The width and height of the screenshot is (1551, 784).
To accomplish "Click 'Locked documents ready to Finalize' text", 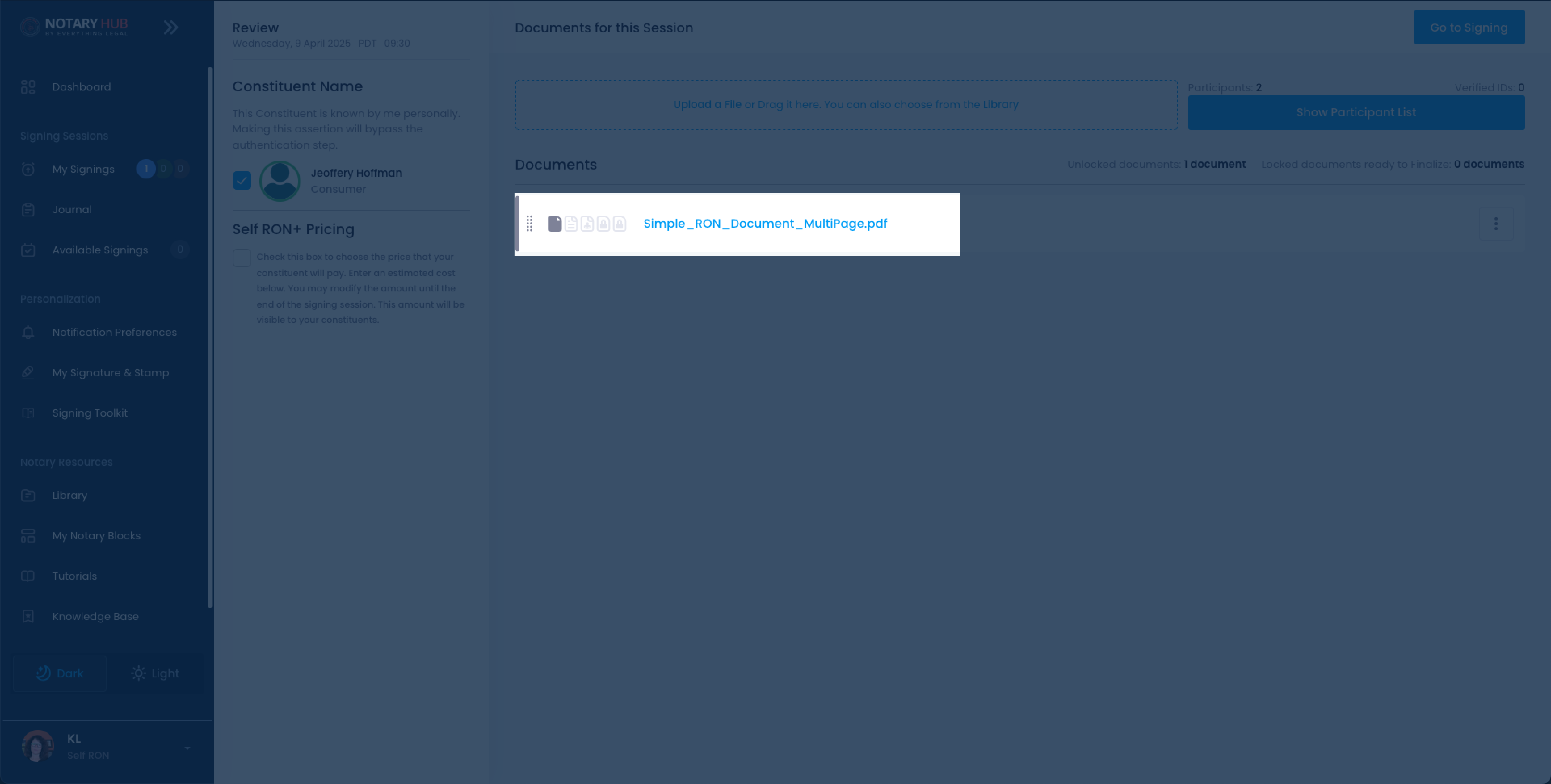I will (x=1356, y=164).
